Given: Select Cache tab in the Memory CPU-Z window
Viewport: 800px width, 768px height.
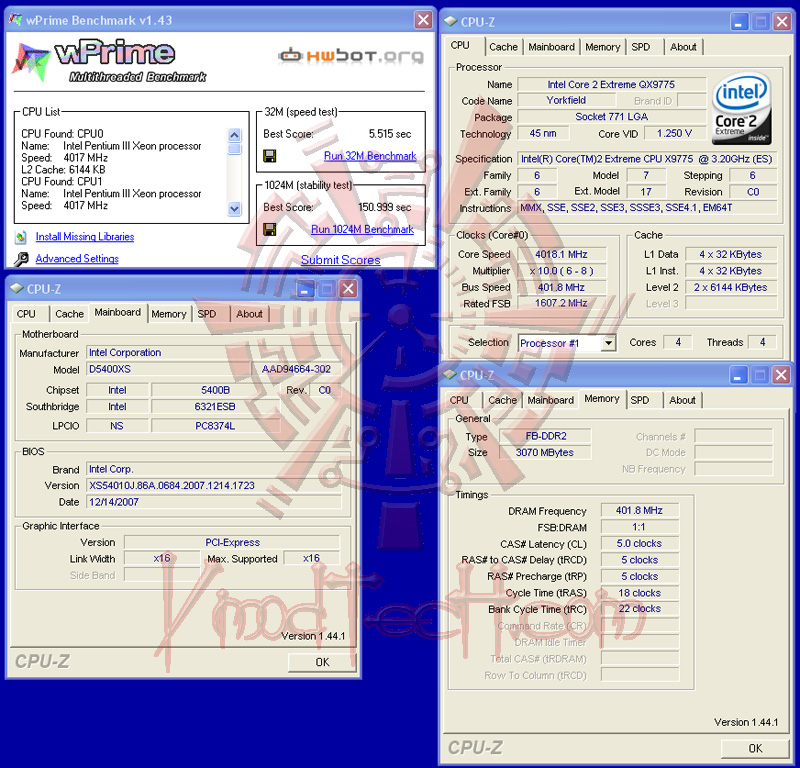Looking at the screenshot, I should pyautogui.click(x=503, y=400).
